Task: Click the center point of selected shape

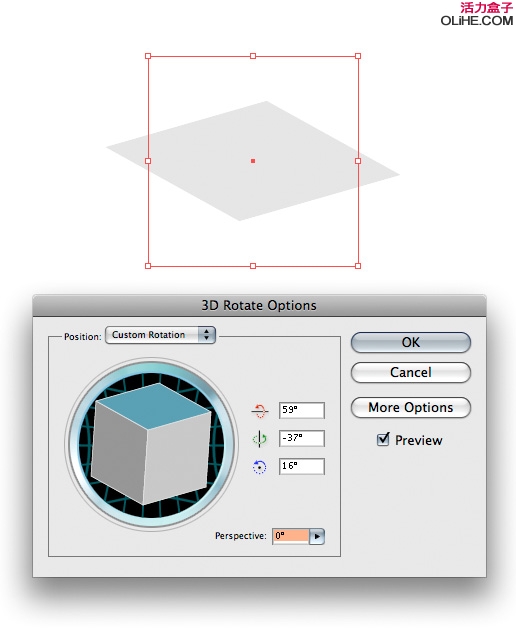Action: (x=253, y=161)
